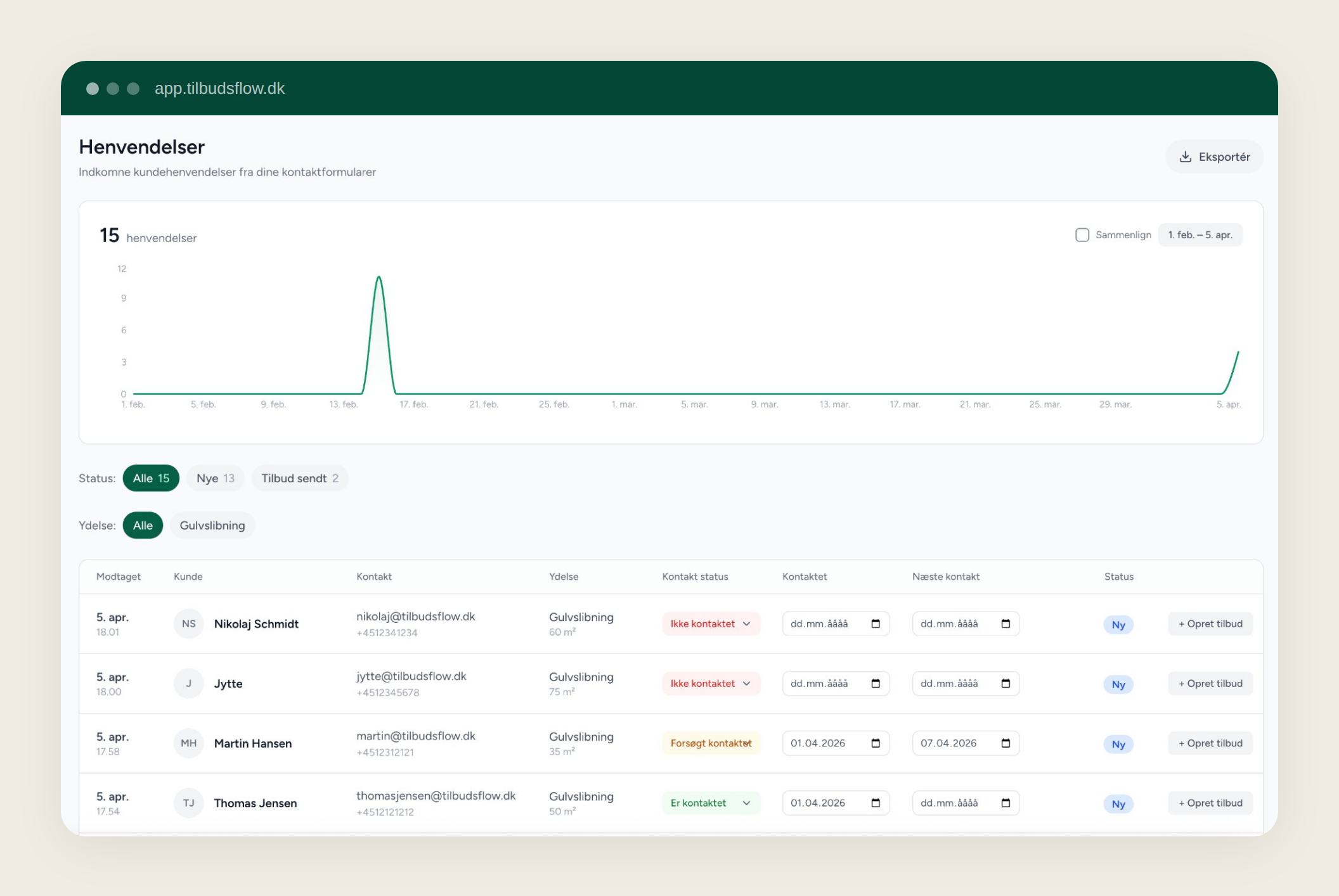Filter by Gulvslibning service
Image resolution: width=1339 pixels, height=896 pixels.
point(212,525)
